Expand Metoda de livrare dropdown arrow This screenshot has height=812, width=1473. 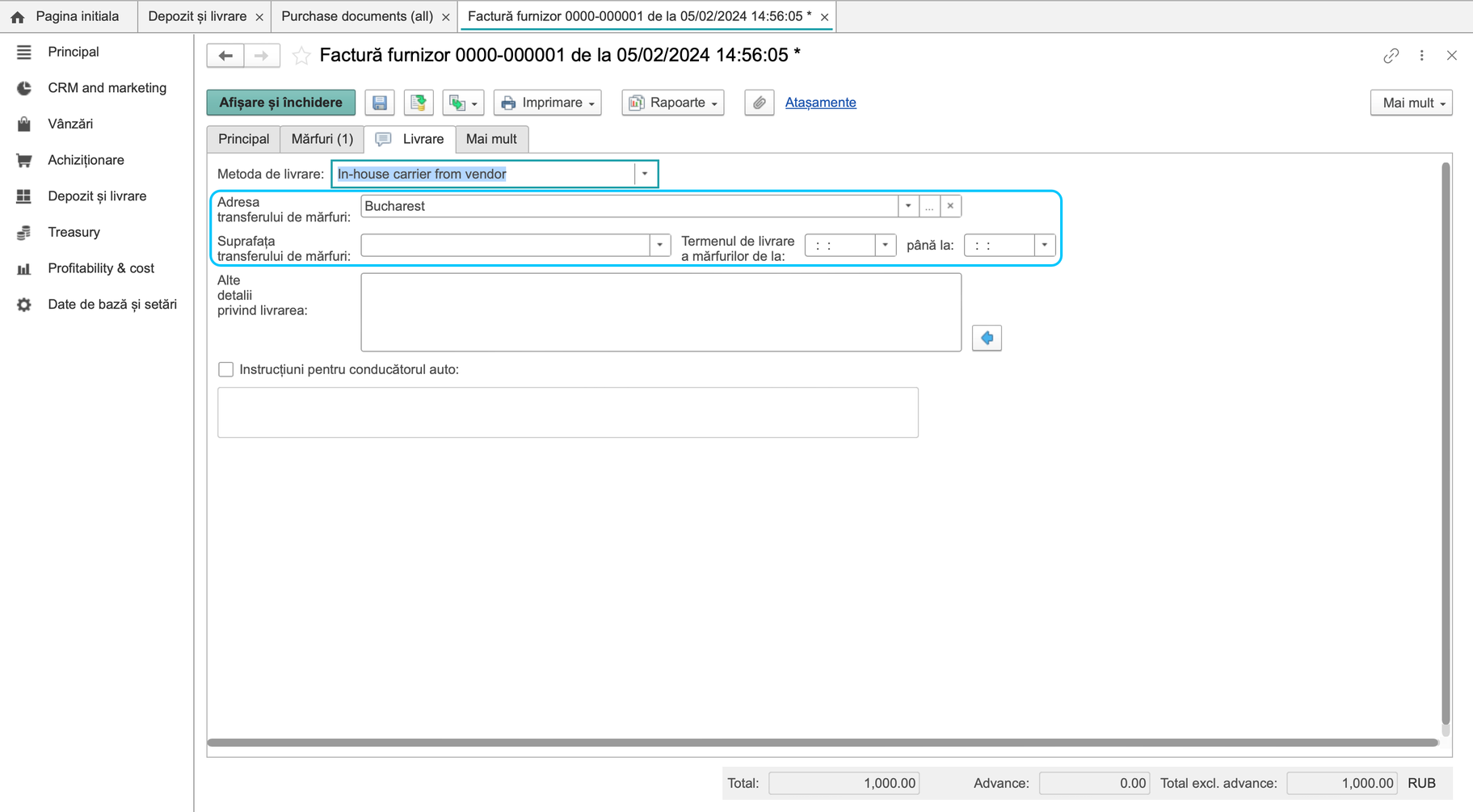(x=645, y=174)
